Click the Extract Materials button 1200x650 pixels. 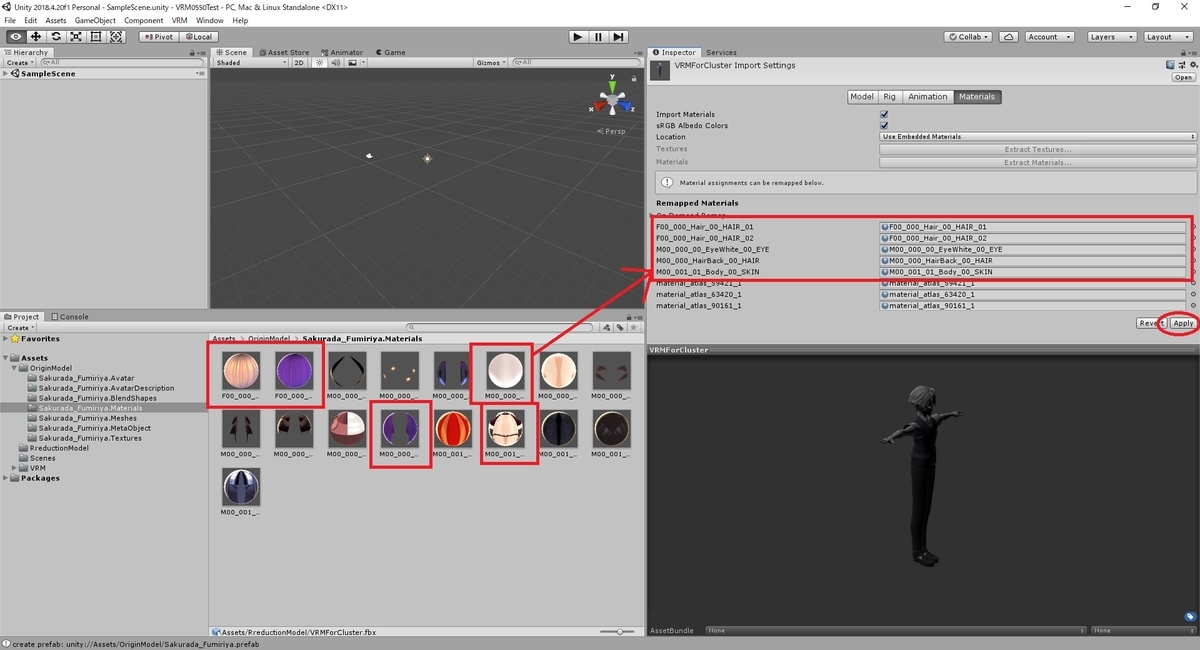tap(1038, 161)
